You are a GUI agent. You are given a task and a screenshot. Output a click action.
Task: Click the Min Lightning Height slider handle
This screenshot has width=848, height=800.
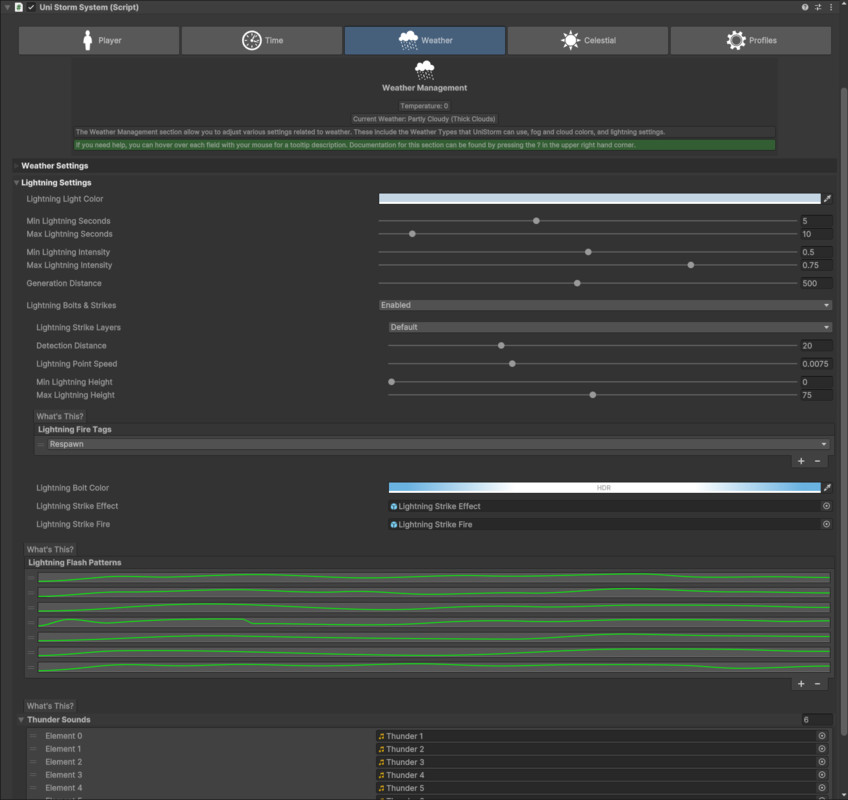392,382
